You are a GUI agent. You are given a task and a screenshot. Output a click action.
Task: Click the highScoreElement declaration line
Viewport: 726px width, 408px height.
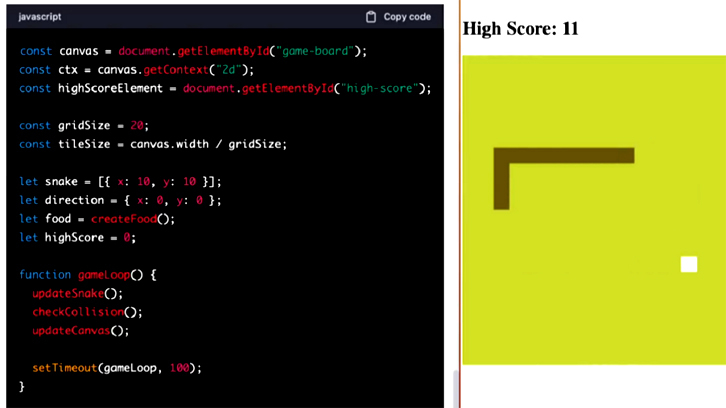click(x=225, y=88)
